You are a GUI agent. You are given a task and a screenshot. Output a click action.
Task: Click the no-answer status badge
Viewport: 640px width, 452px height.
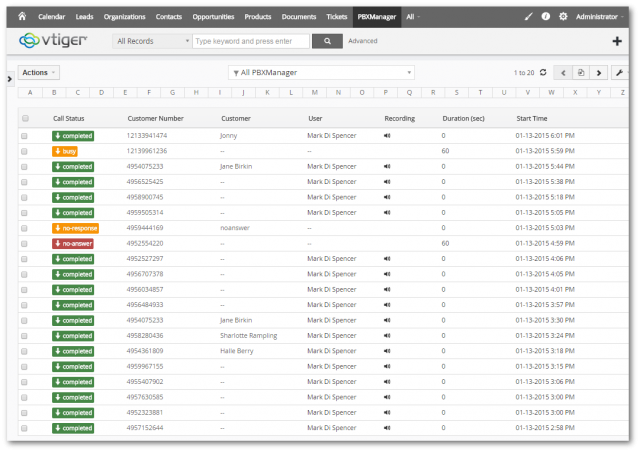click(73, 244)
